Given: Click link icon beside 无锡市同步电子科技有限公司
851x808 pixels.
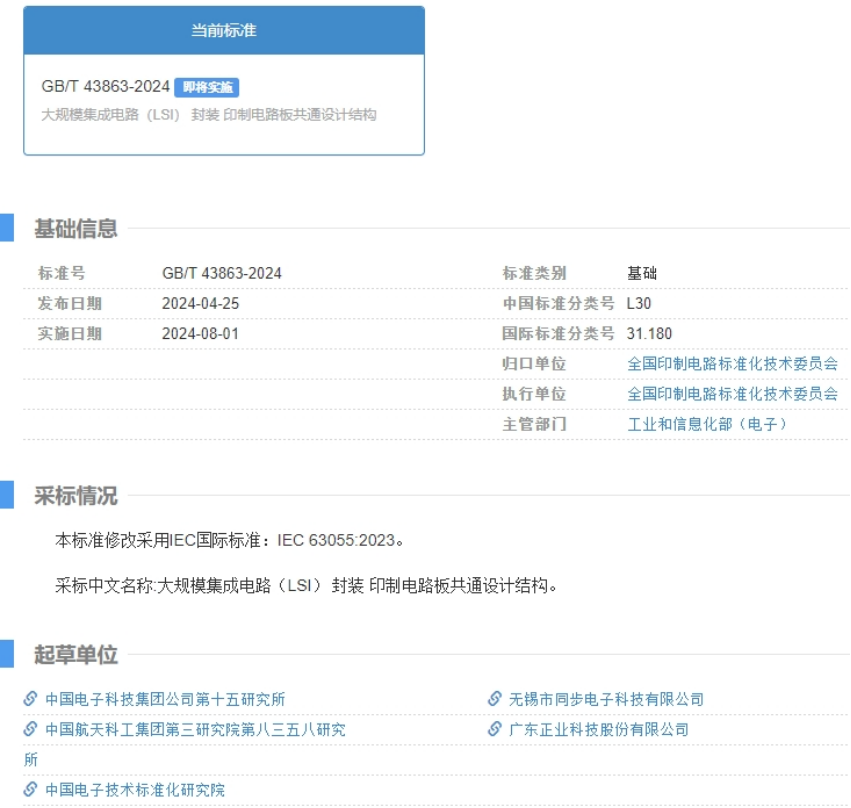Looking at the screenshot, I should [x=494, y=699].
